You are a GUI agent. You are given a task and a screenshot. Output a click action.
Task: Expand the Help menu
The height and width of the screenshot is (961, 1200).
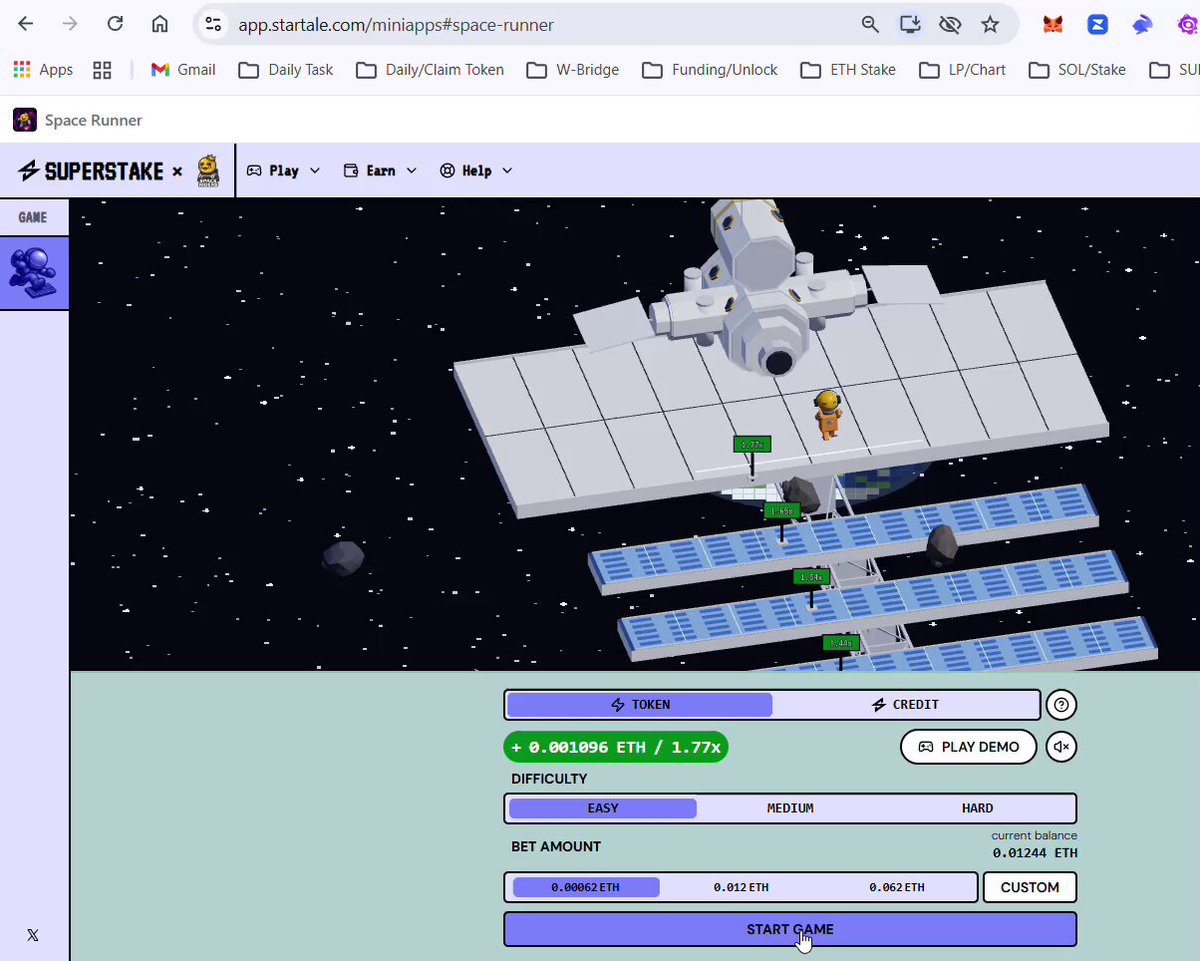(x=476, y=171)
